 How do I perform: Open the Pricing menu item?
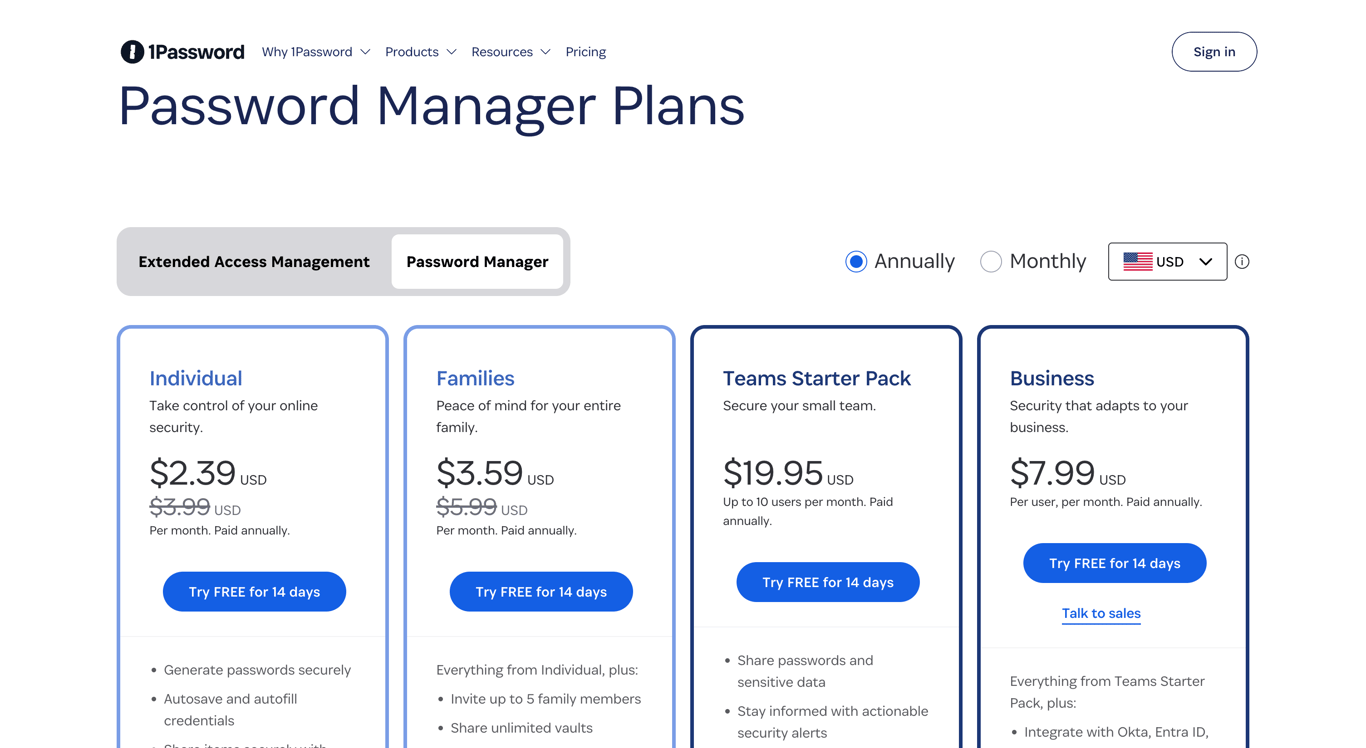coord(585,51)
